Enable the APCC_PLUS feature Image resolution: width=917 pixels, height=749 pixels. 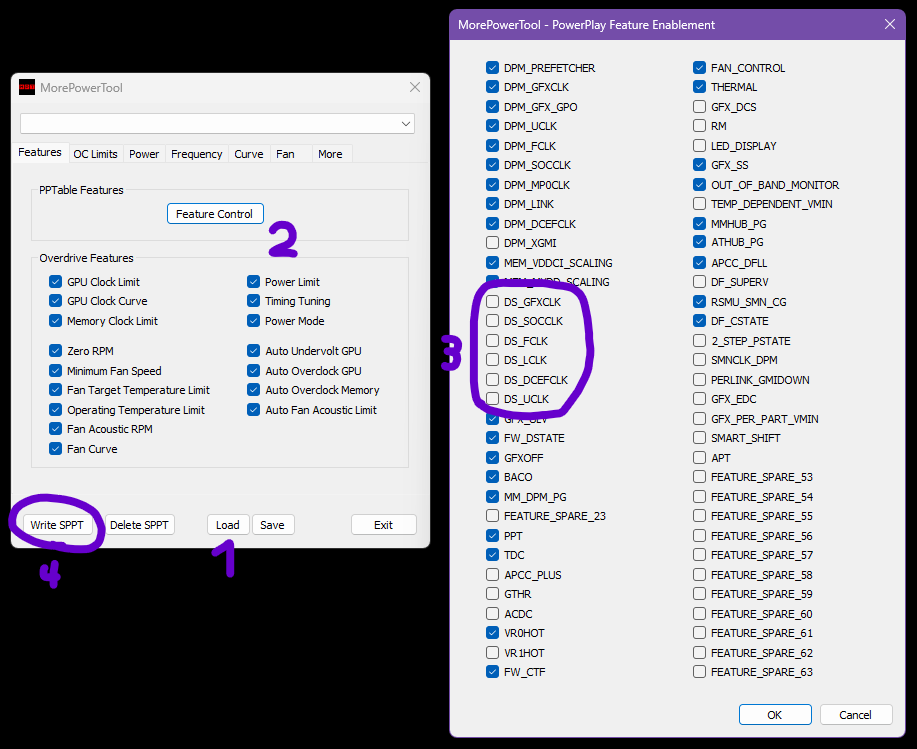point(492,574)
